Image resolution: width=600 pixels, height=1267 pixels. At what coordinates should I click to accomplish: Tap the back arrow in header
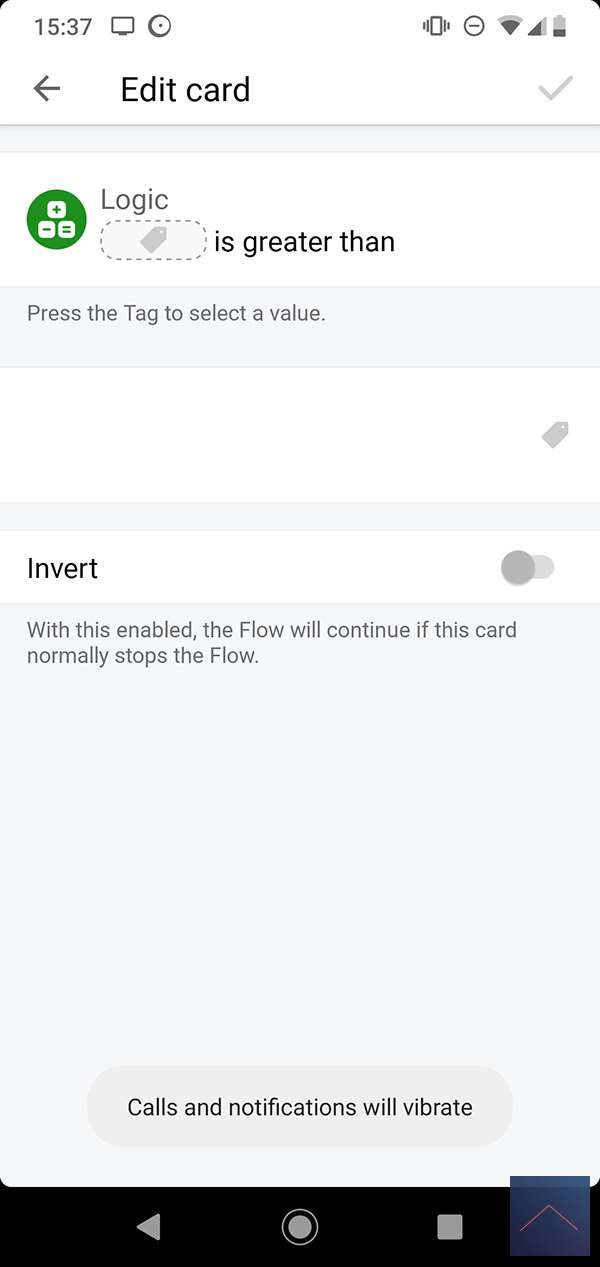click(x=47, y=89)
